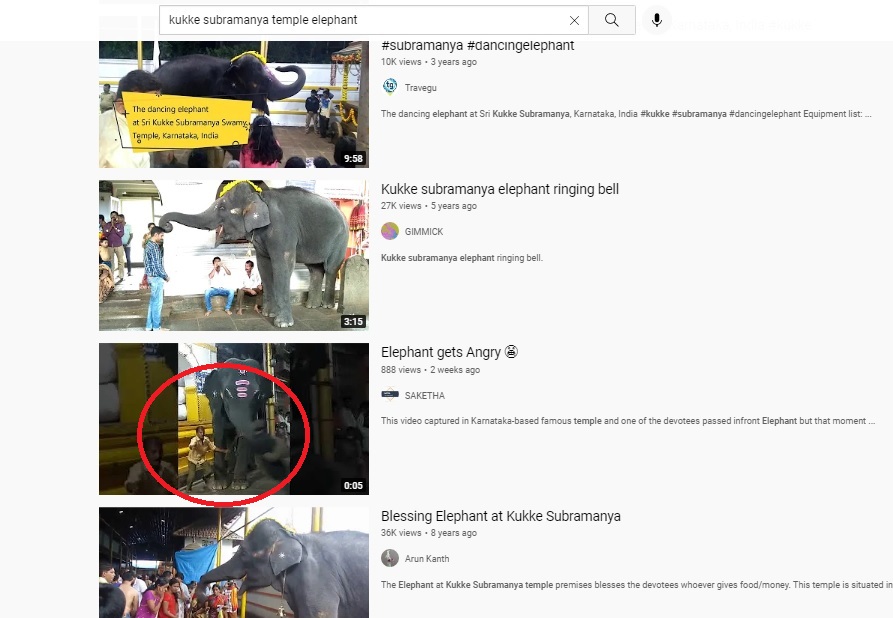This screenshot has width=893, height=618.
Task: Open the Travegu channel avatar
Action: [390, 87]
